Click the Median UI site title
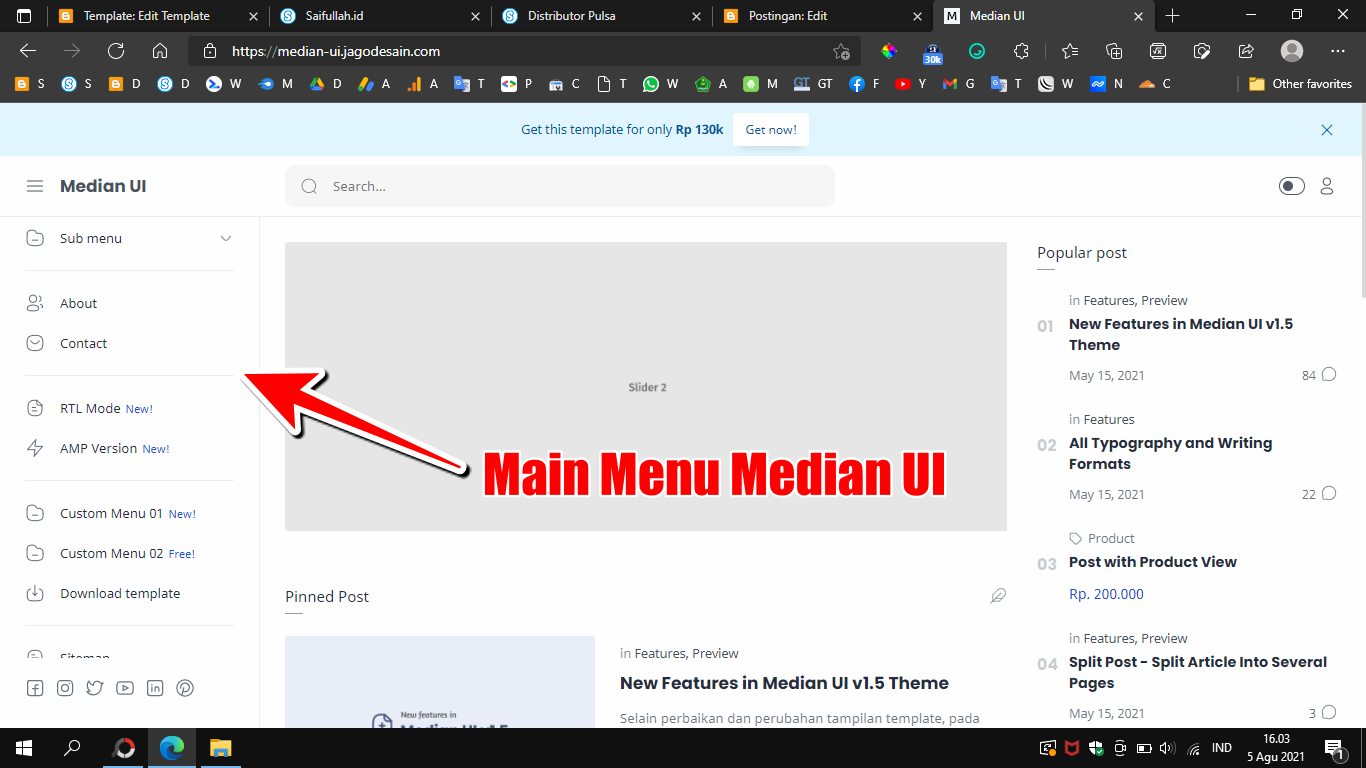Viewport: 1366px width, 768px height. coord(103,186)
